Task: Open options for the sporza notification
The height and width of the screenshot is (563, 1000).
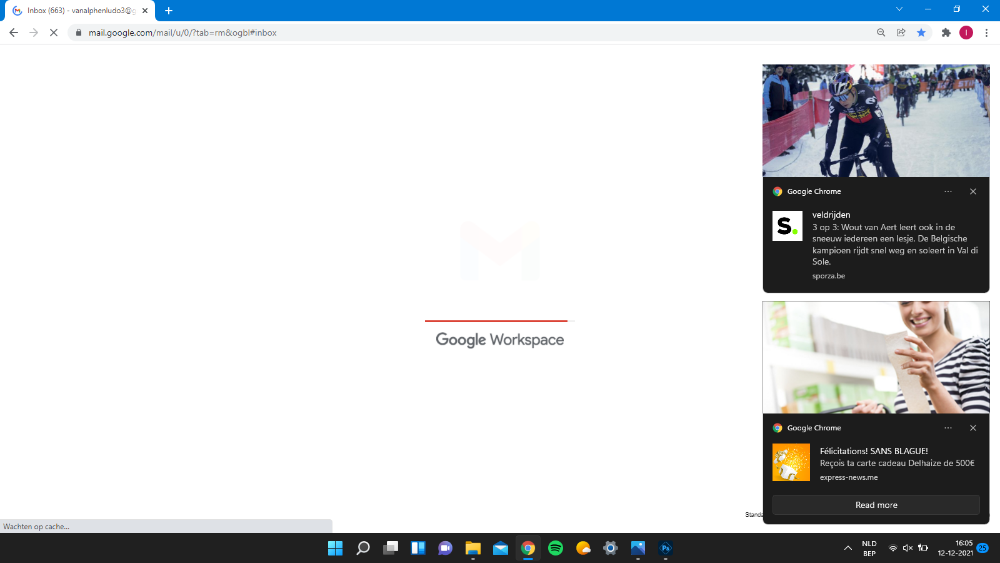Action: pos(948,191)
